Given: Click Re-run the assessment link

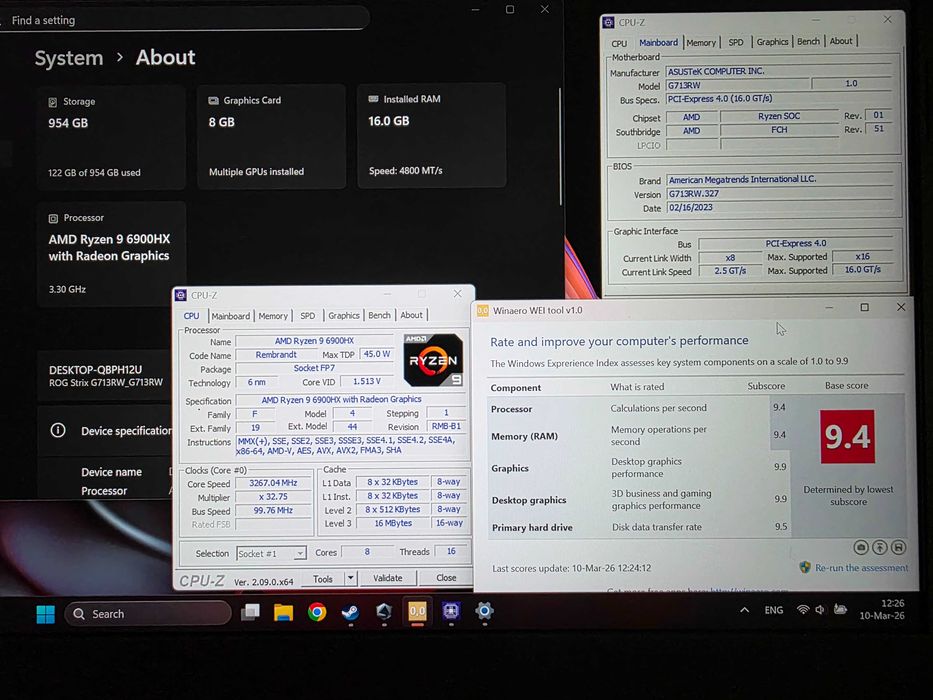Looking at the screenshot, I should [861, 567].
